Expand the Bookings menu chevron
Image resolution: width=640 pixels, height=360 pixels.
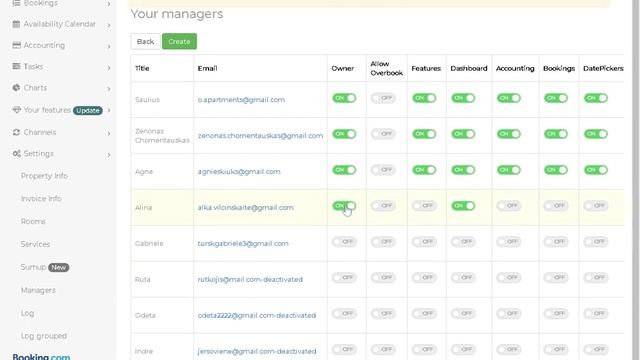[109, 4]
